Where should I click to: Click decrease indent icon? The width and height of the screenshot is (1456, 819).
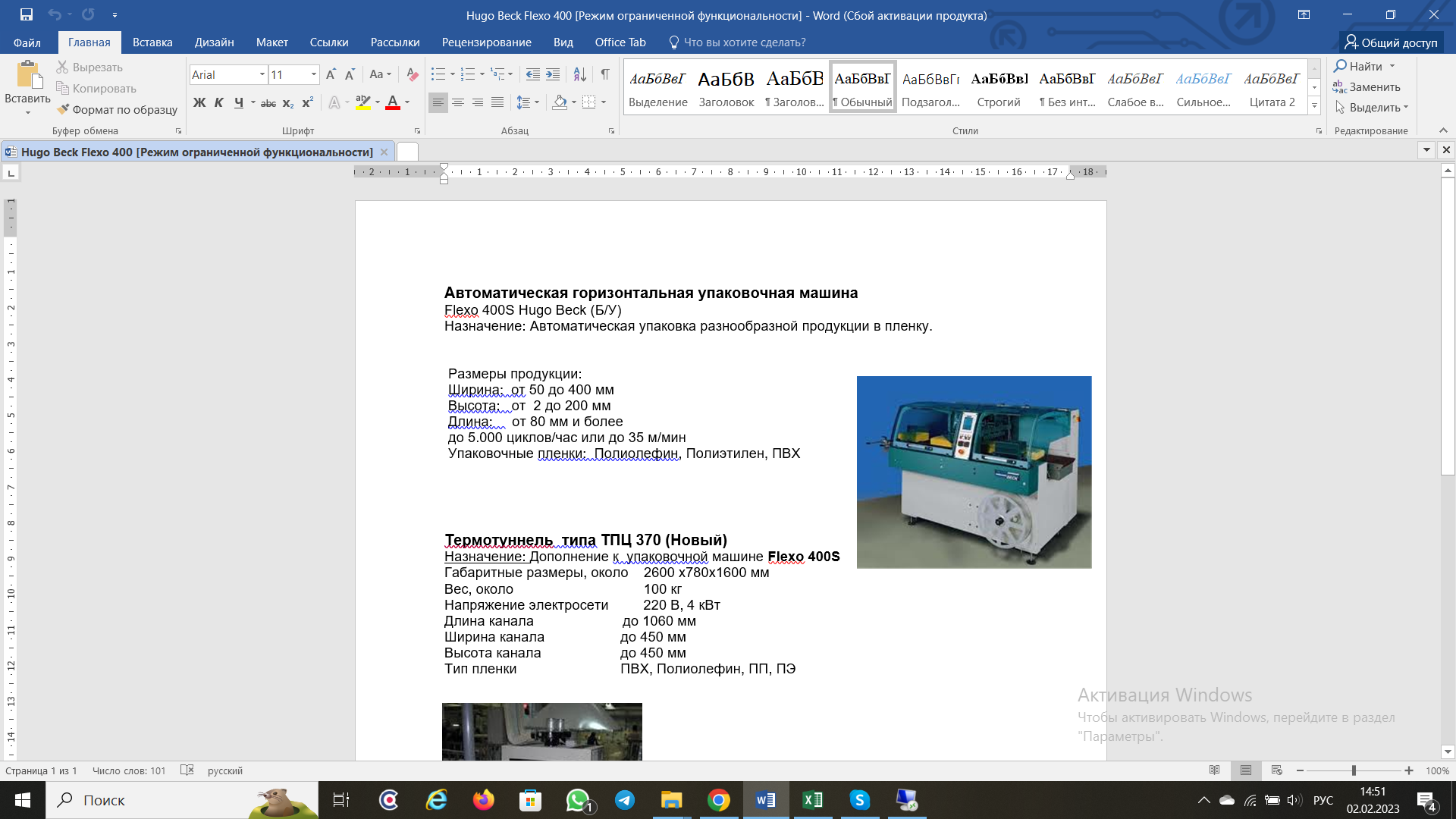pos(533,74)
